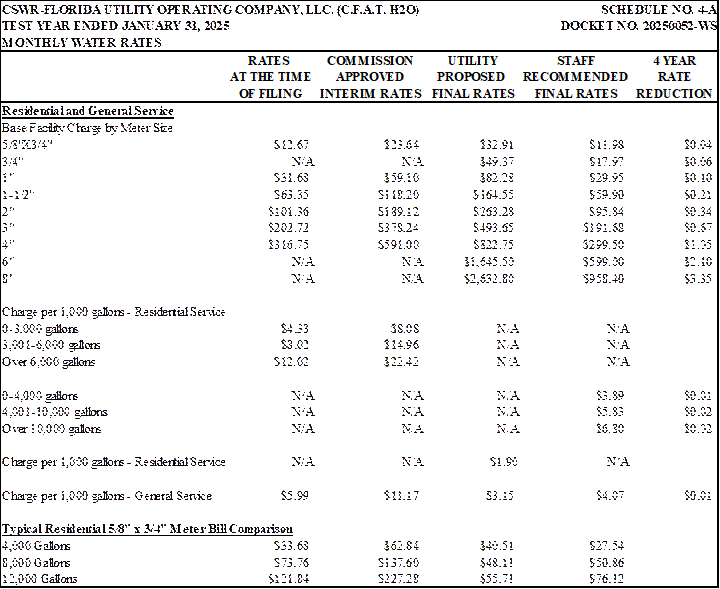Click the Schedule No. 4-A title

658,10
